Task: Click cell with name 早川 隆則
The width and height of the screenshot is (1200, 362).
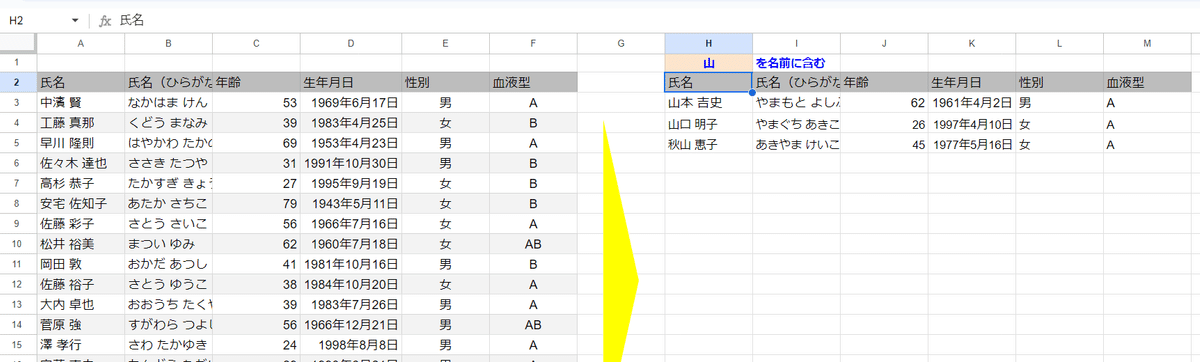Action: 81,143
